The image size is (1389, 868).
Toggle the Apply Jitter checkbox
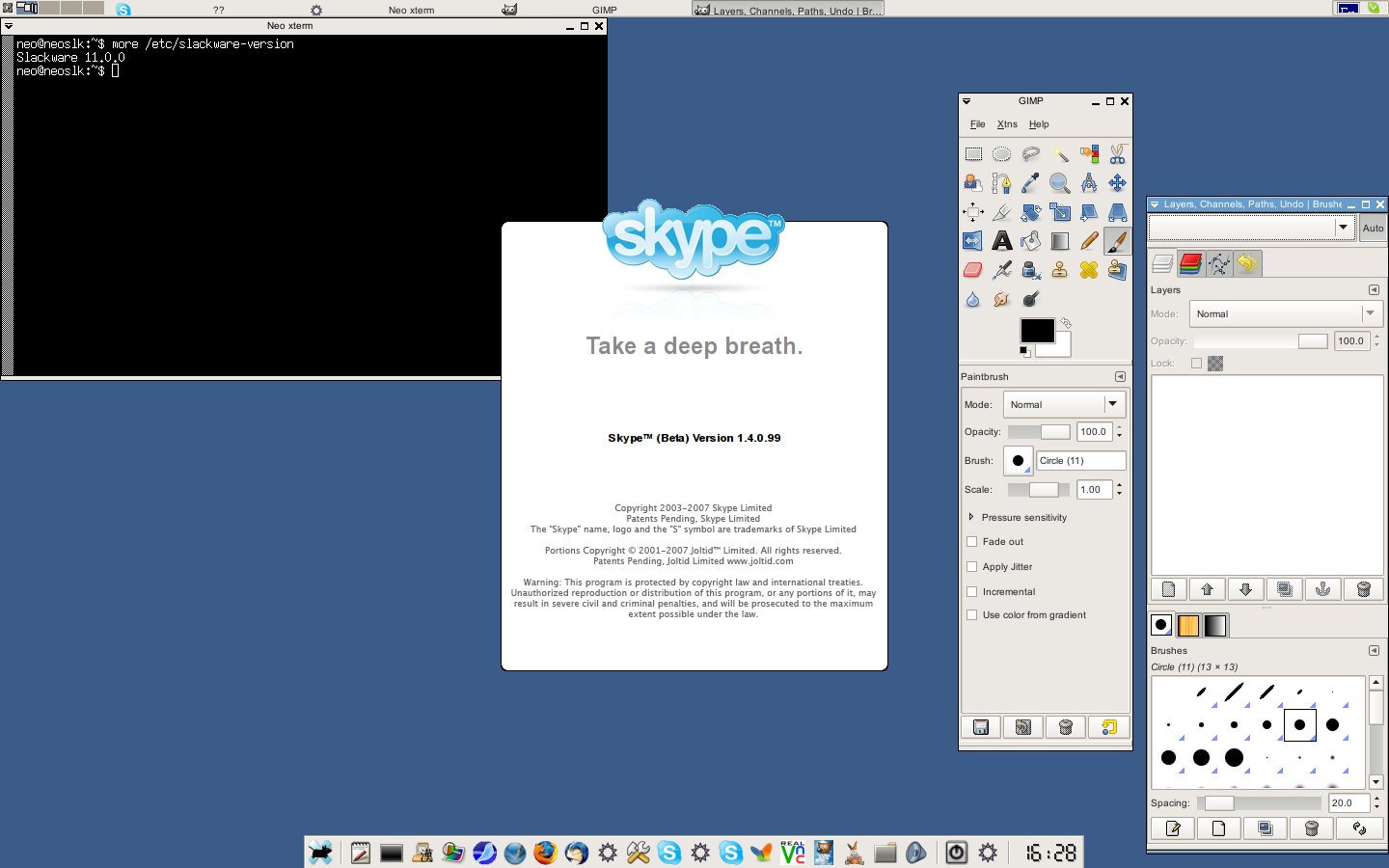pyautogui.click(x=972, y=567)
